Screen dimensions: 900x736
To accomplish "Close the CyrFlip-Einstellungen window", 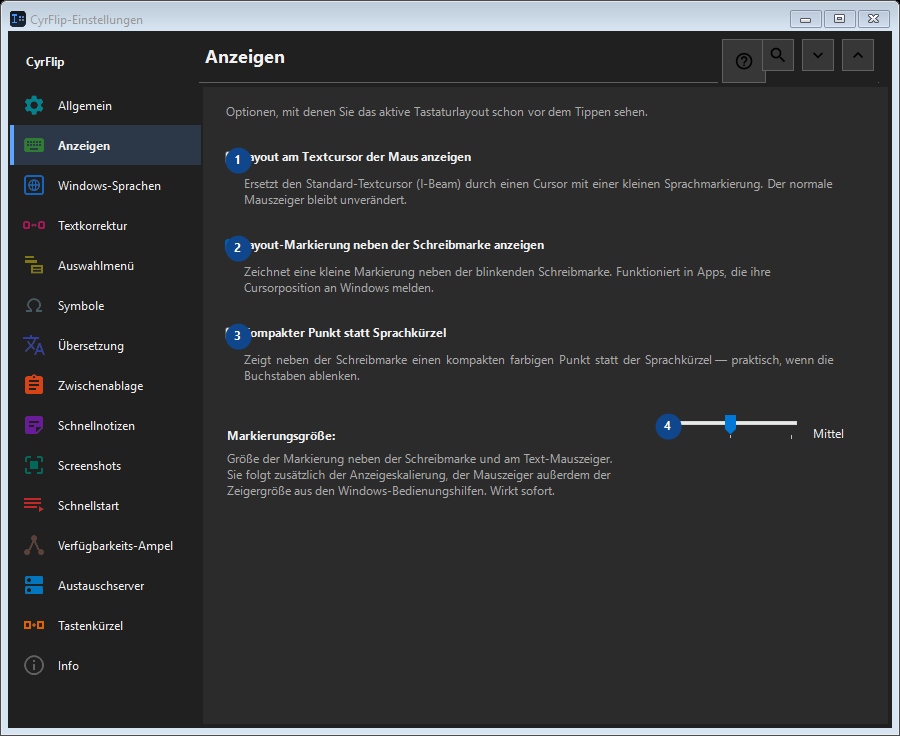I will click(x=873, y=19).
